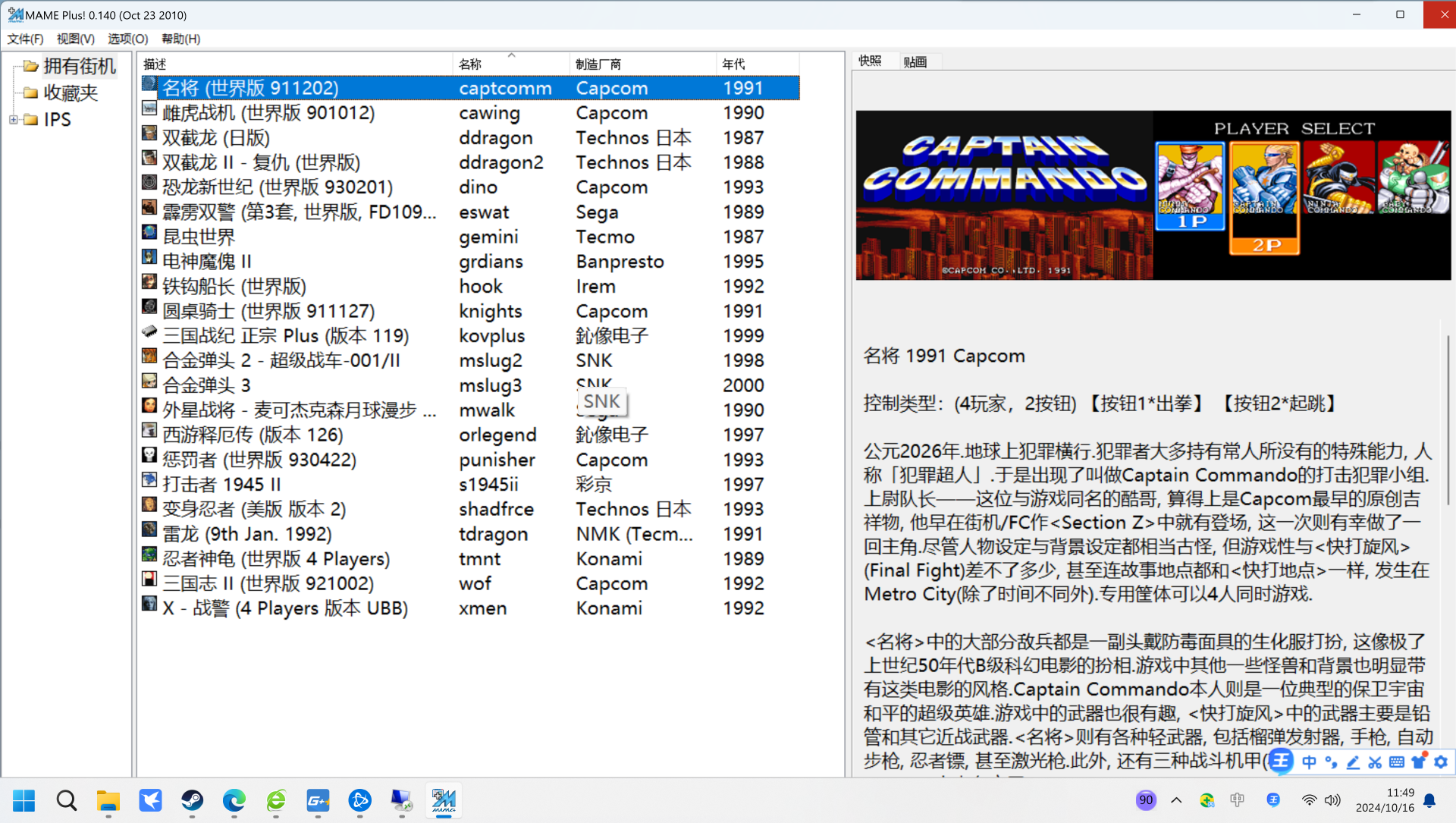This screenshot has height=823, width=1456.
Task: Click the 忍者神龟 game list icon
Action: [149, 555]
